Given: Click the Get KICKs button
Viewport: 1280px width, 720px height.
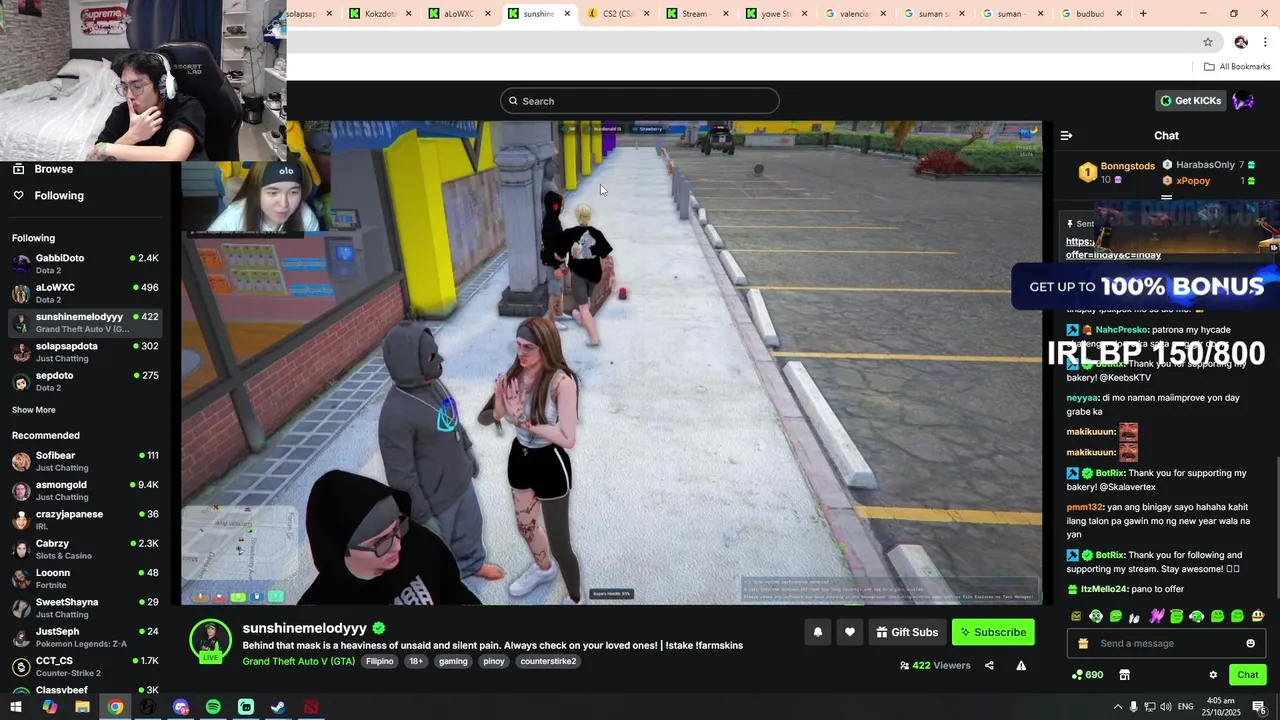Looking at the screenshot, I should click(x=1191, y=101).
